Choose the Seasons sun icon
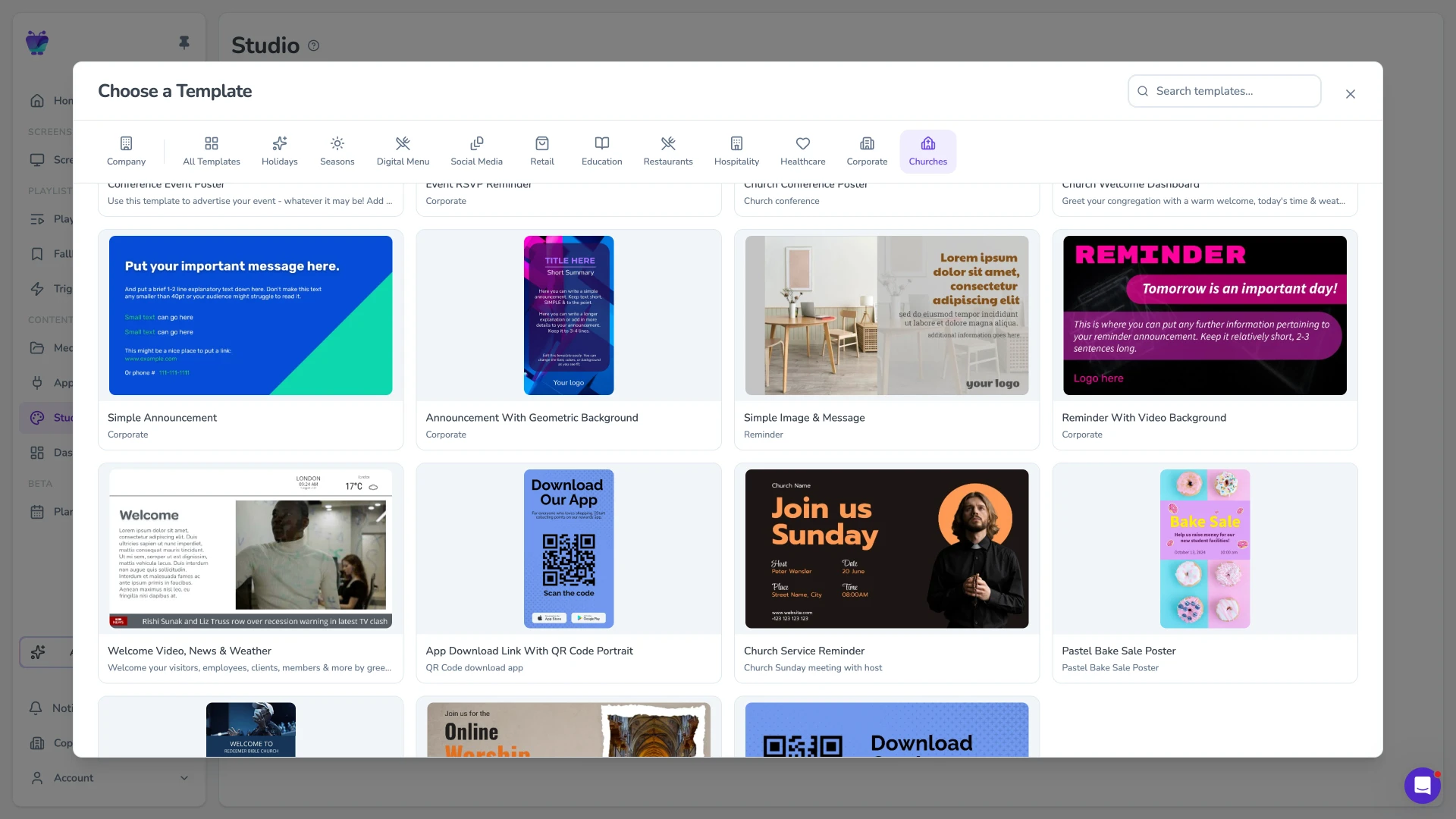 (337, 143)
